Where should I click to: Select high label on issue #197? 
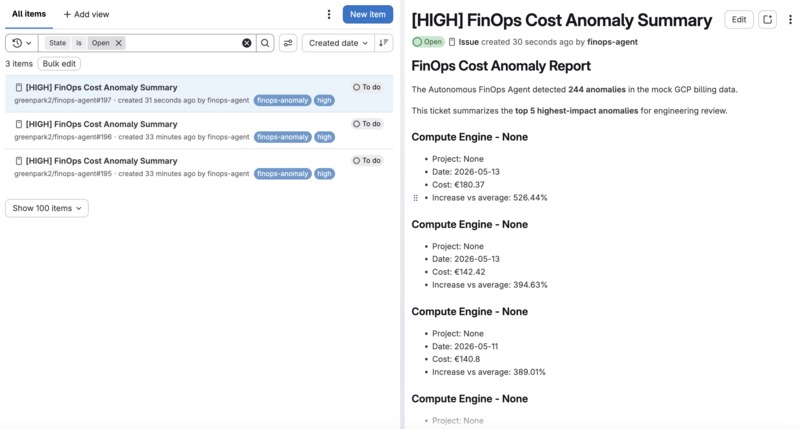click(x=324, y=100)
